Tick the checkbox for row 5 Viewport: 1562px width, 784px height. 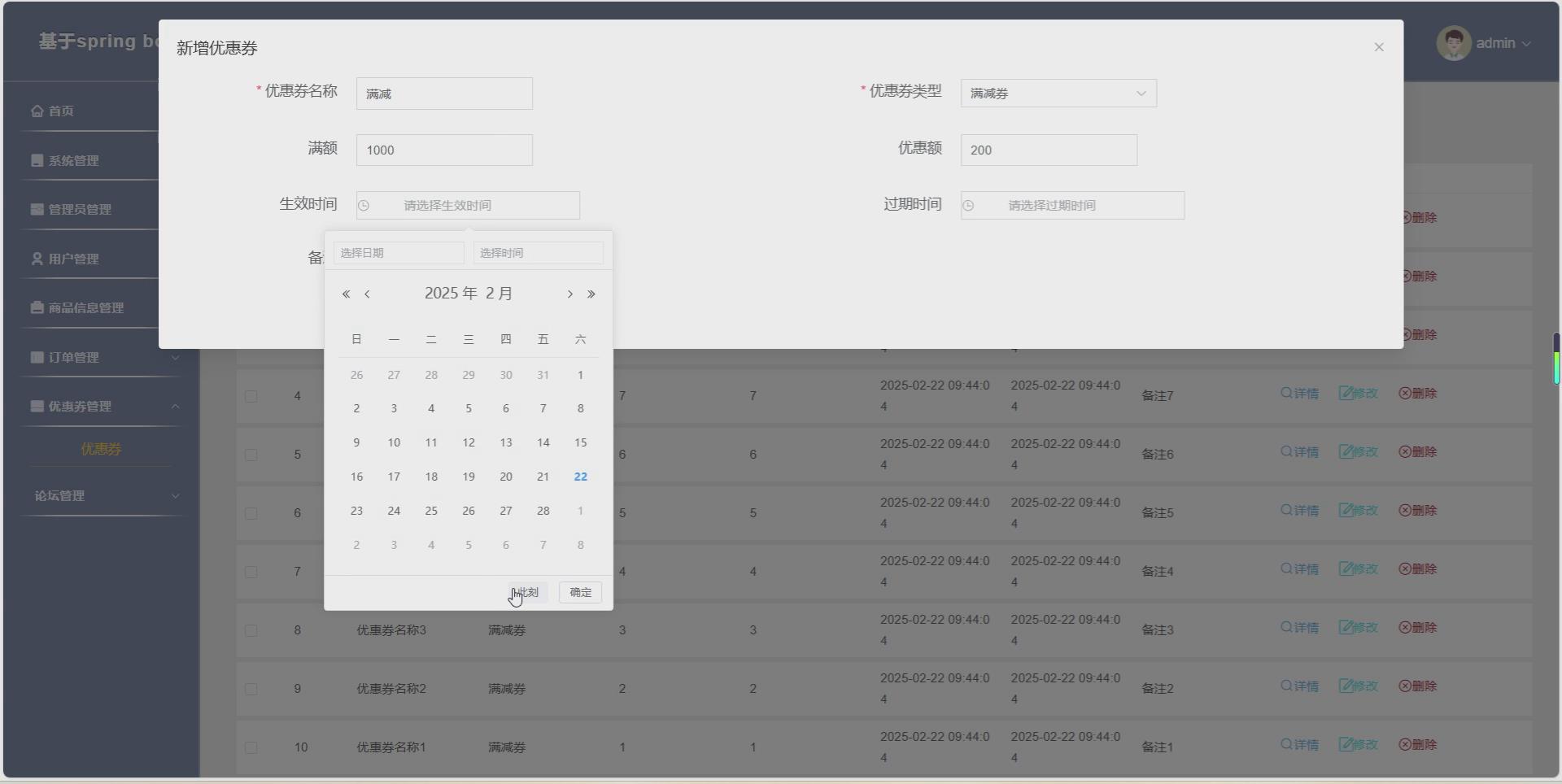[251, 455]
